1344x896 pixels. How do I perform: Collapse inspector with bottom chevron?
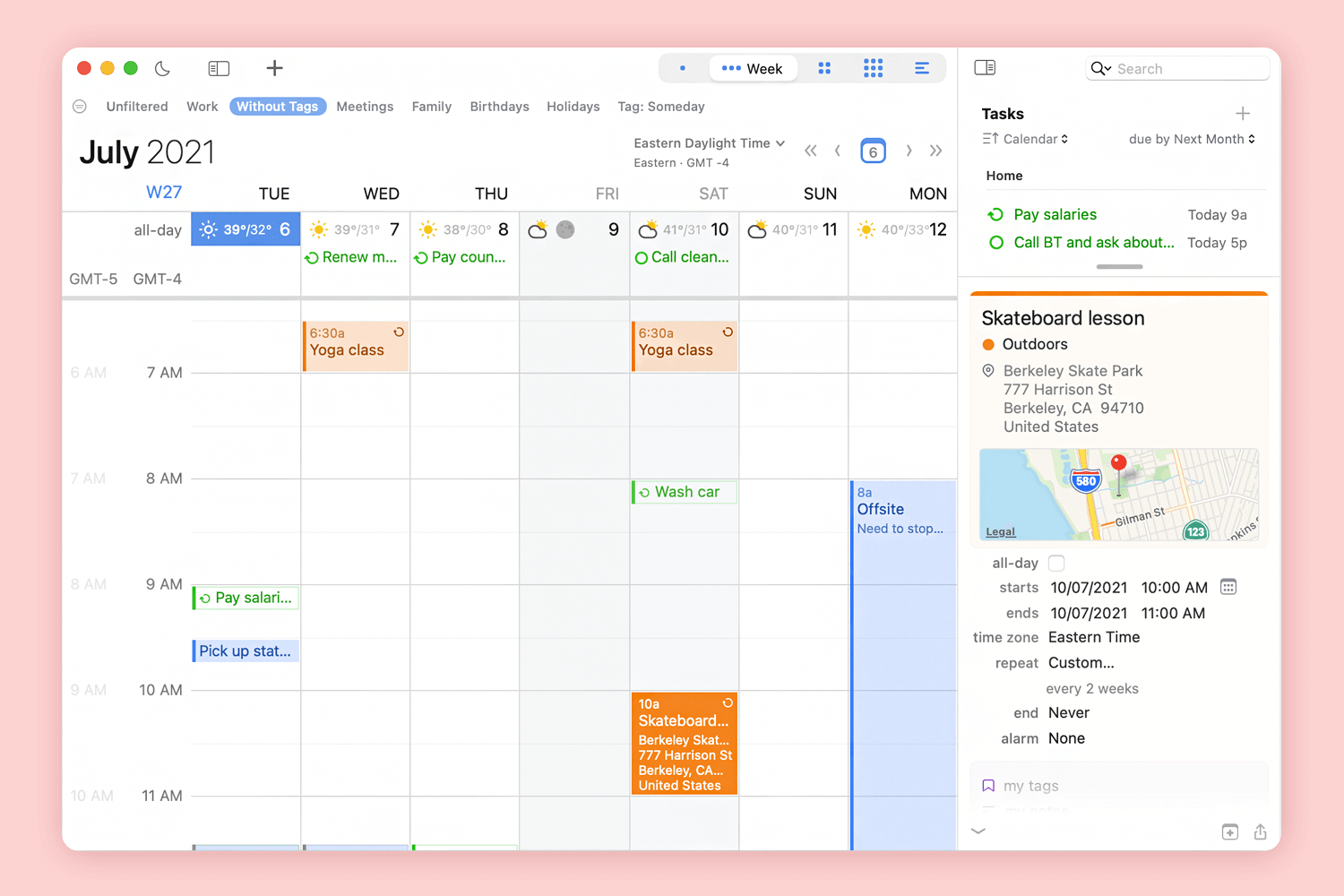978,831
